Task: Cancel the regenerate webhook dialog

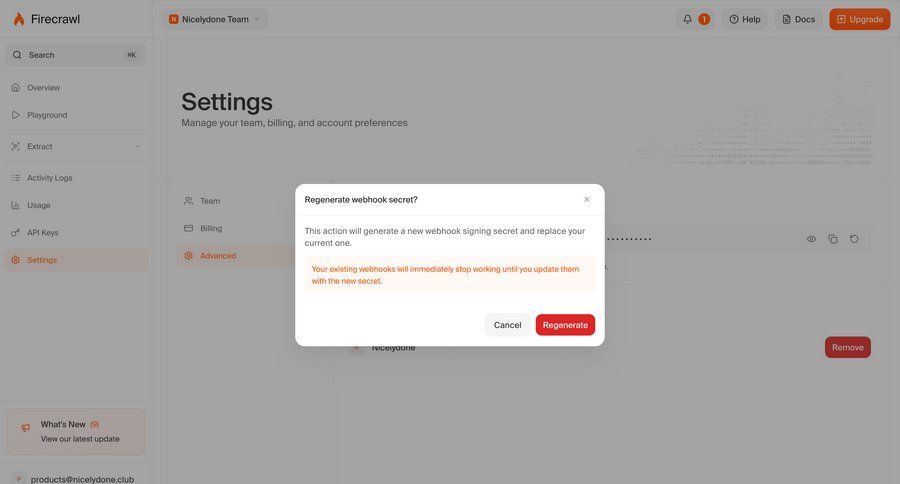Action: [x=507, y=325]
